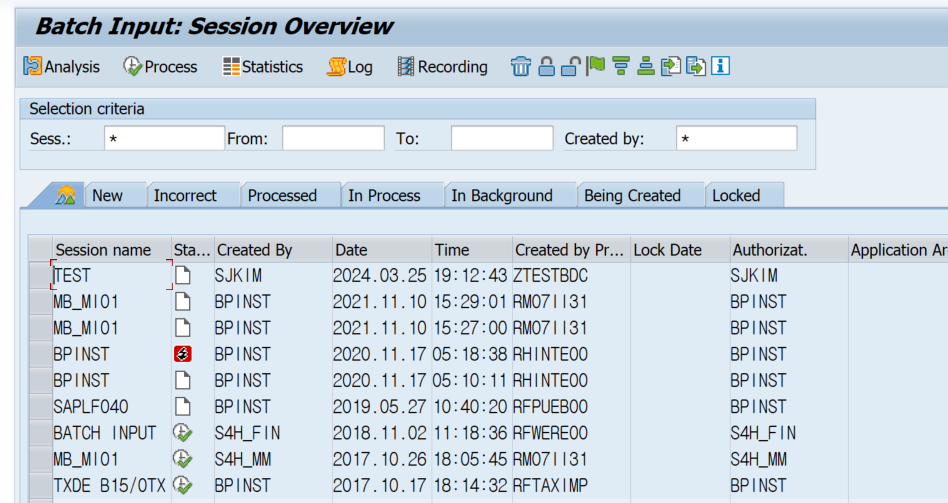This screenshot has width=948, height=503.
Task: Click the export session icon
Action: coord(695,66)
